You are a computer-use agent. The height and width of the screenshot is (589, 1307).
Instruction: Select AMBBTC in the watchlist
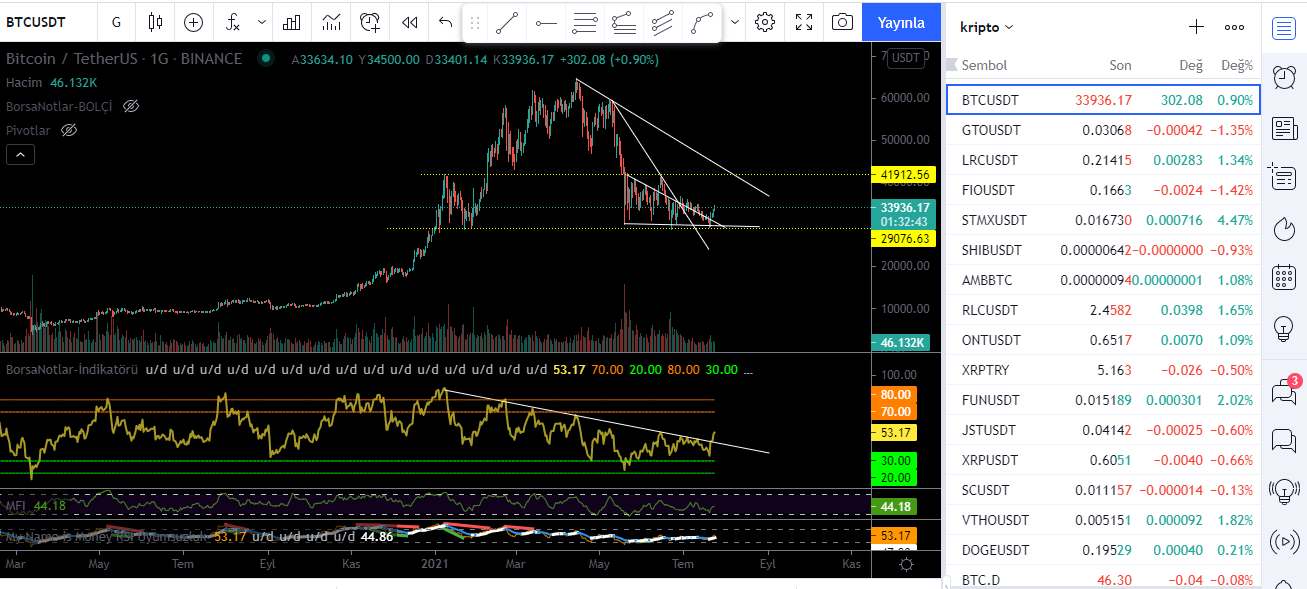(x=1103, y=280)
